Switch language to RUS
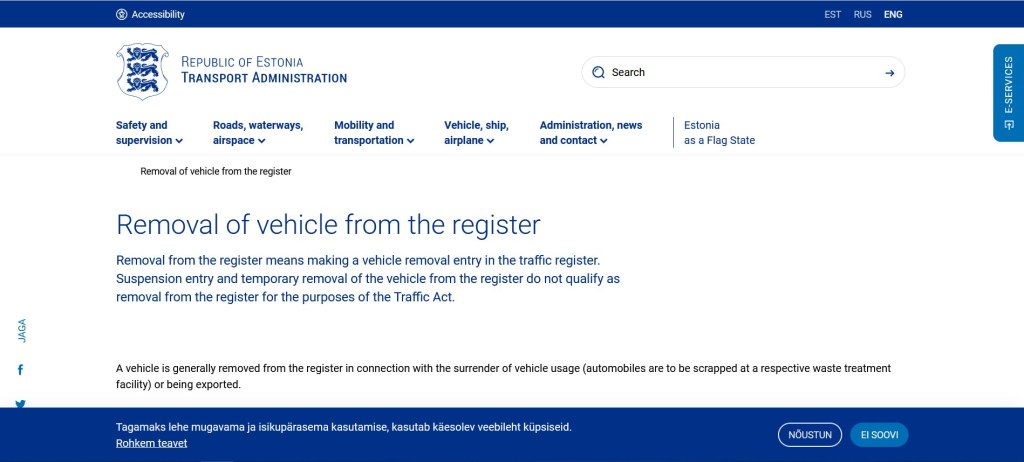This screenshot has width=1024, height=462. pyautogui.click(x=862, y=15)
